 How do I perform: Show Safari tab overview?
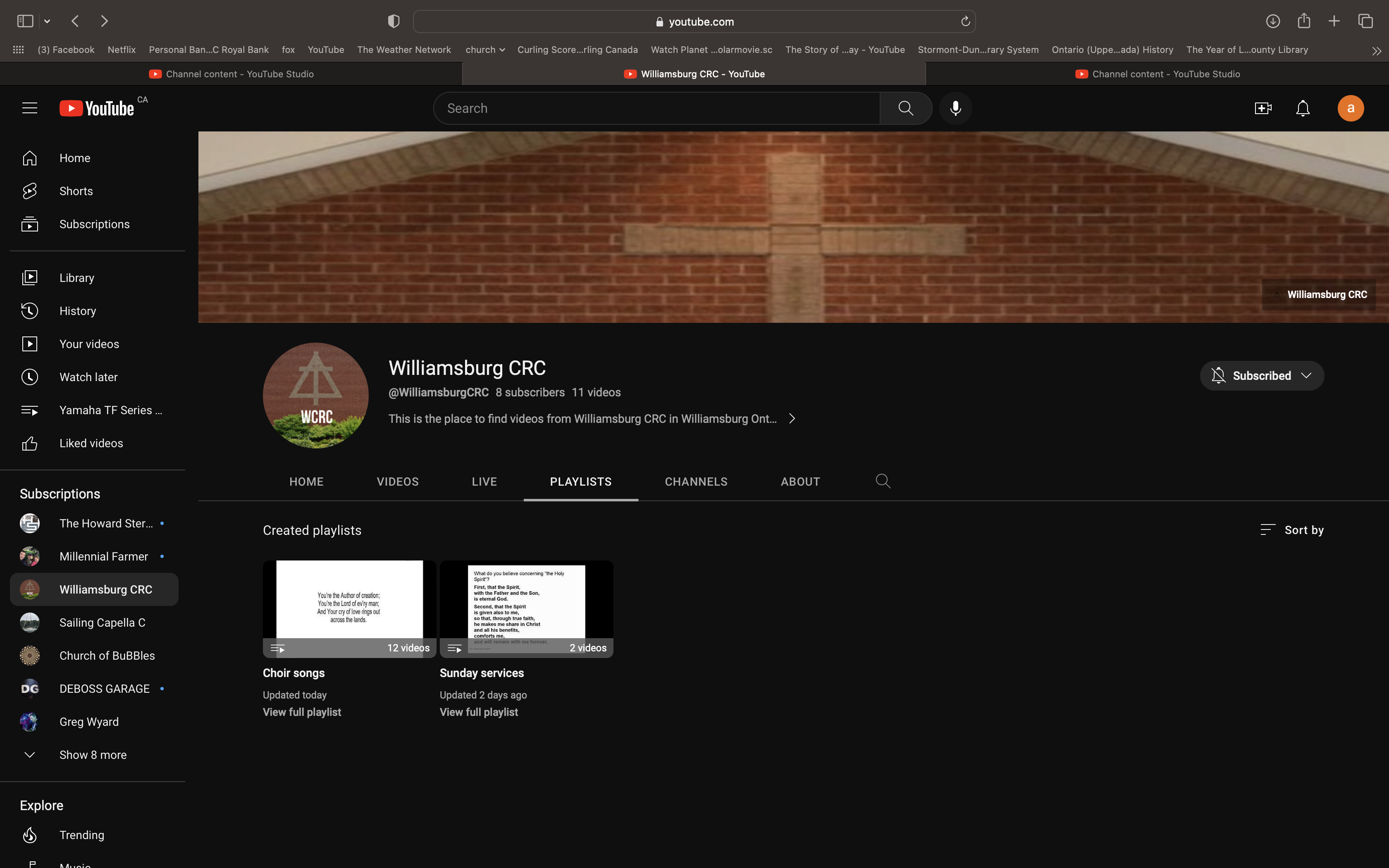tap(1365, 21)
